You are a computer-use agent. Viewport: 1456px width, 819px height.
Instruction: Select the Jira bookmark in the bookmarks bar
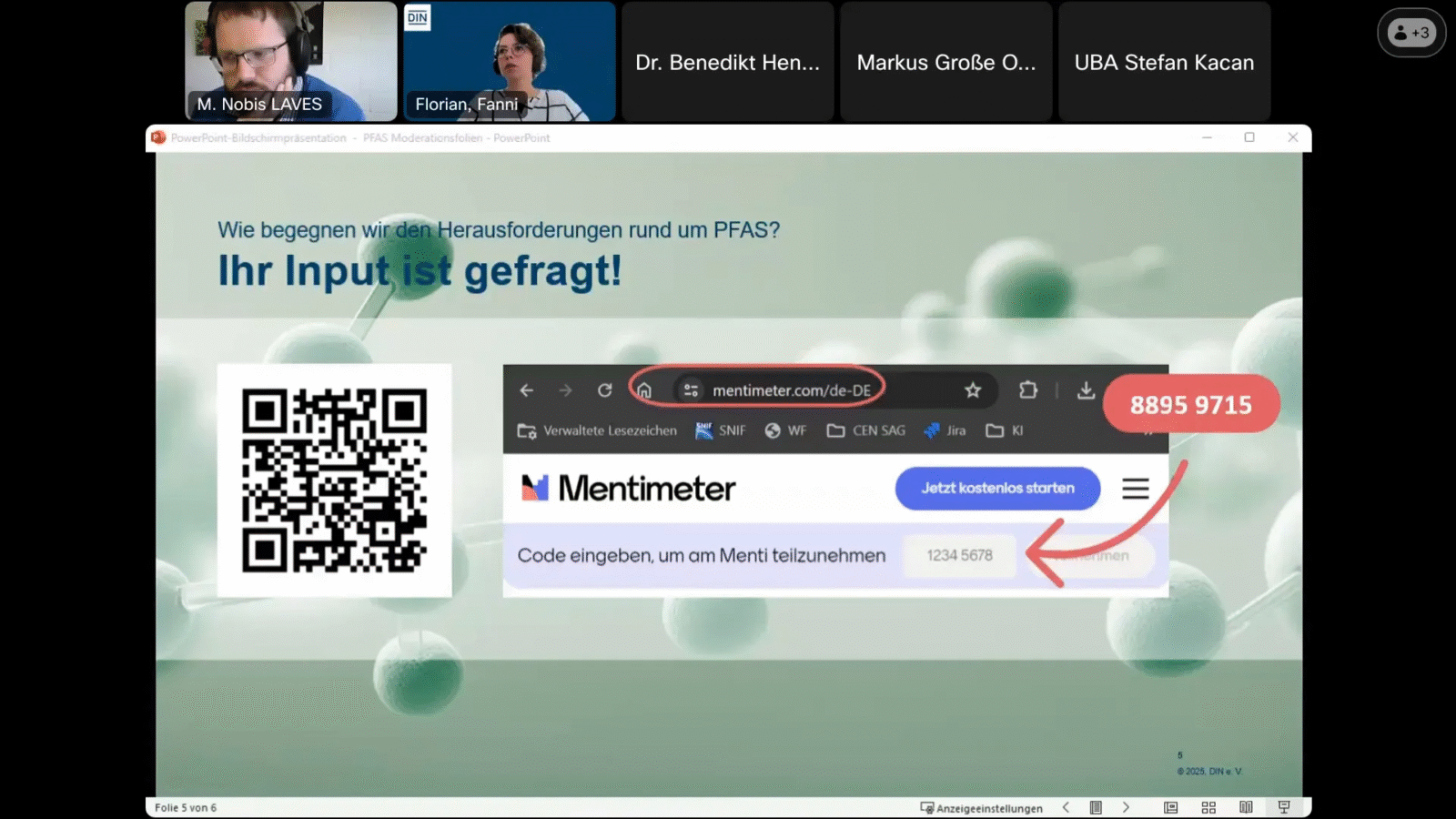[x=944, y=430]
